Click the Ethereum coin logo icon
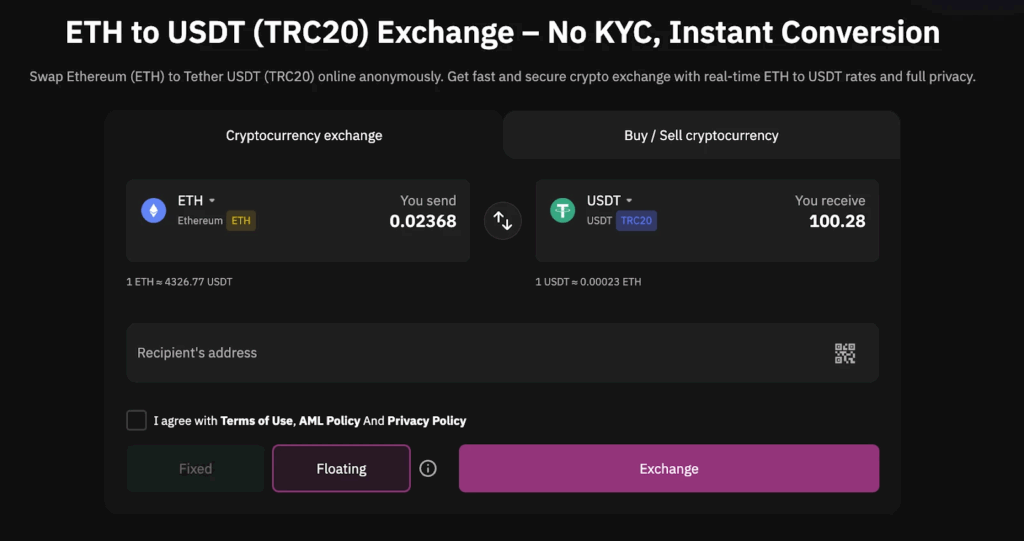This screenshot has width=1024, height=541. point(153,210)
